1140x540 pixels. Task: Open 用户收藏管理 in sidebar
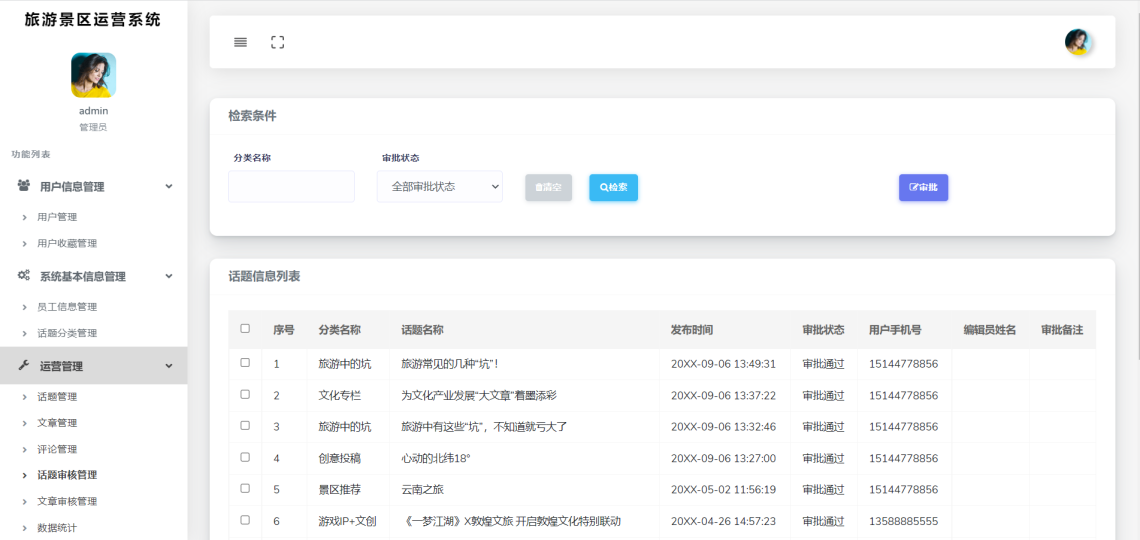[x=67, y=243]
